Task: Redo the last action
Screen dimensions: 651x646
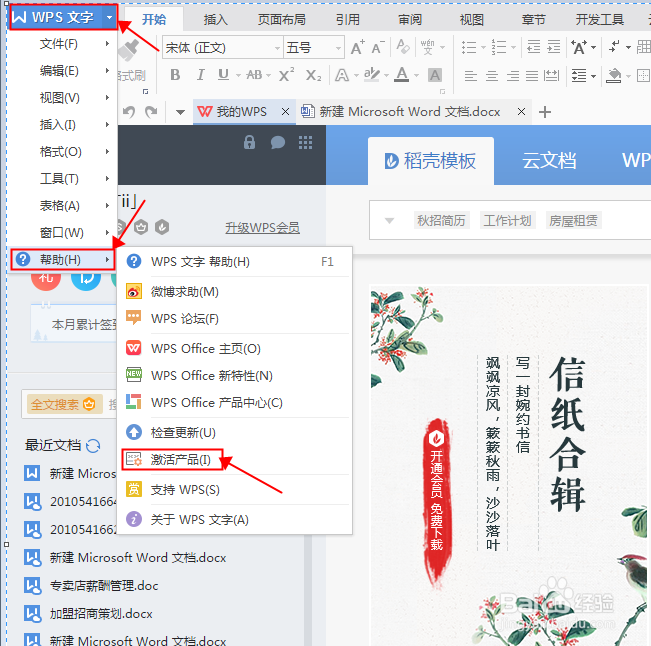Action: pos(151,112)
